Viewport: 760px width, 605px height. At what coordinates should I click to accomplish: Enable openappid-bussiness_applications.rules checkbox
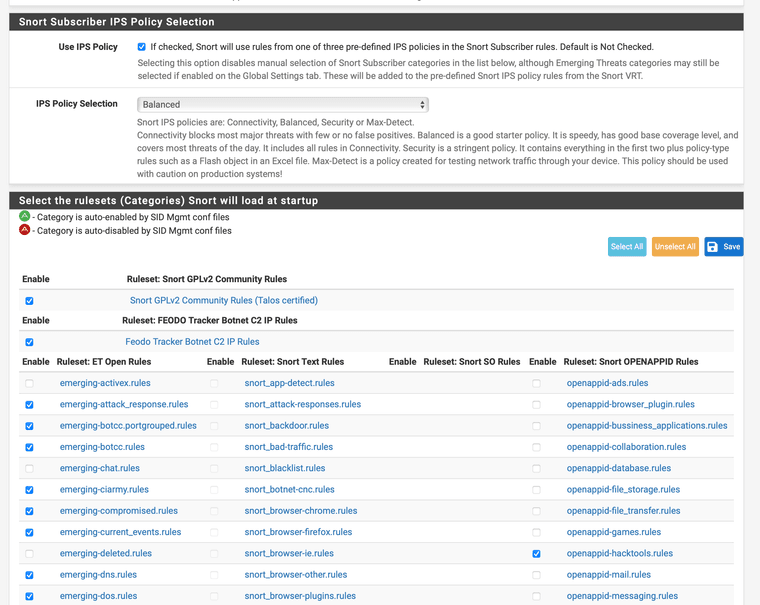point(536,426)
